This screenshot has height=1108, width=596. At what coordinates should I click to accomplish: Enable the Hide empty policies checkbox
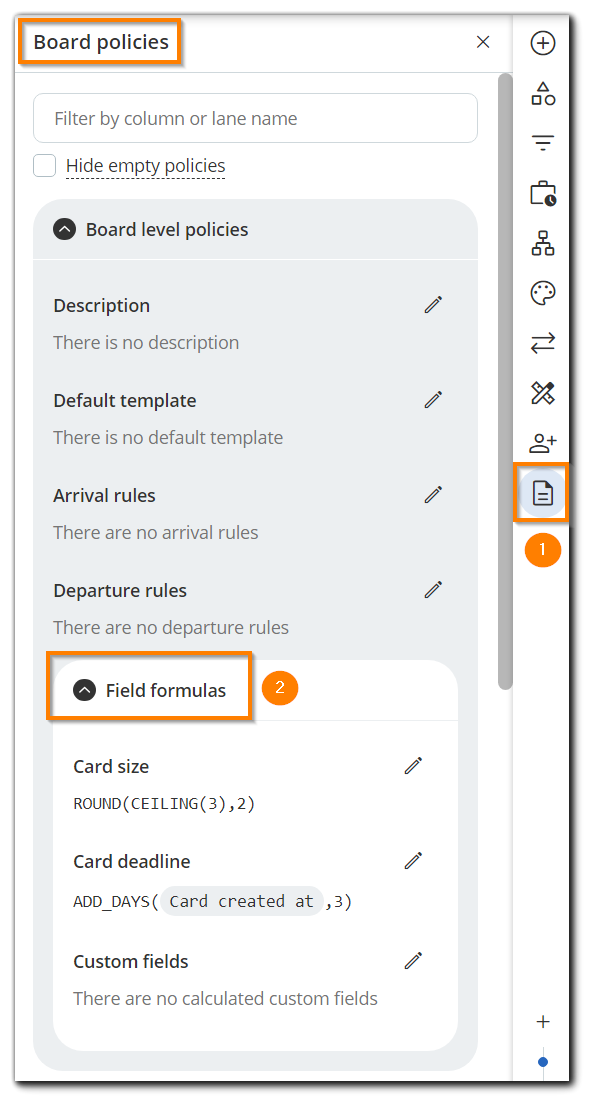(44, 165)
